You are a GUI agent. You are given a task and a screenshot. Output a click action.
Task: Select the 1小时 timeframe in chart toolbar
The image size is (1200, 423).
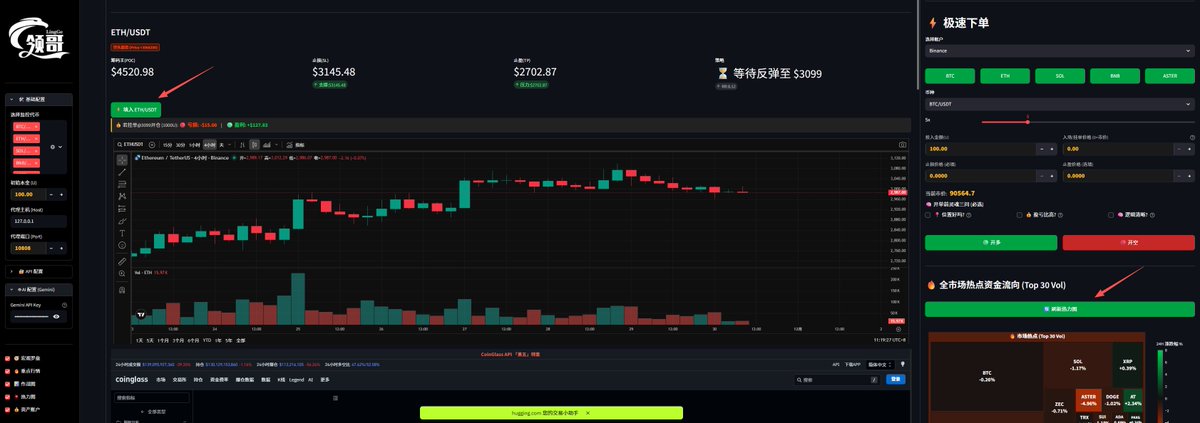click(x=195, y=145)
